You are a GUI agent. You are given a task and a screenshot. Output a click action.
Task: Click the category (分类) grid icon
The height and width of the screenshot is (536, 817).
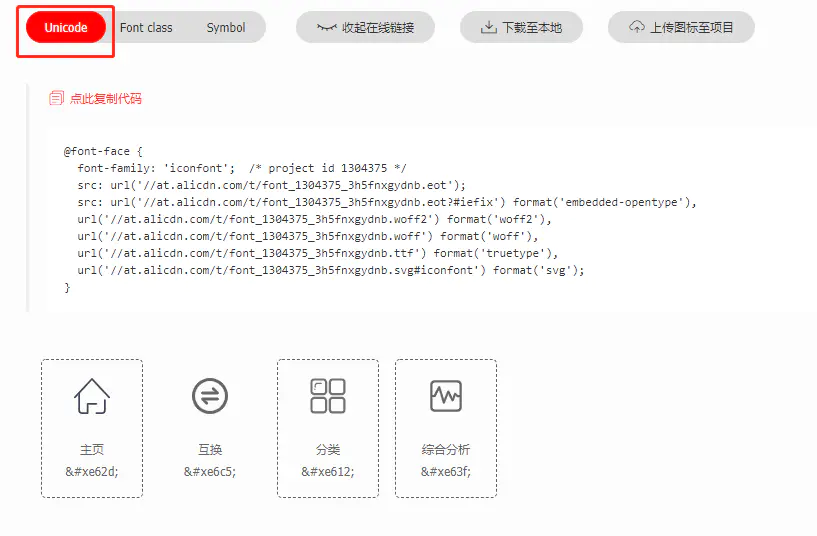(x=328, y=395)
